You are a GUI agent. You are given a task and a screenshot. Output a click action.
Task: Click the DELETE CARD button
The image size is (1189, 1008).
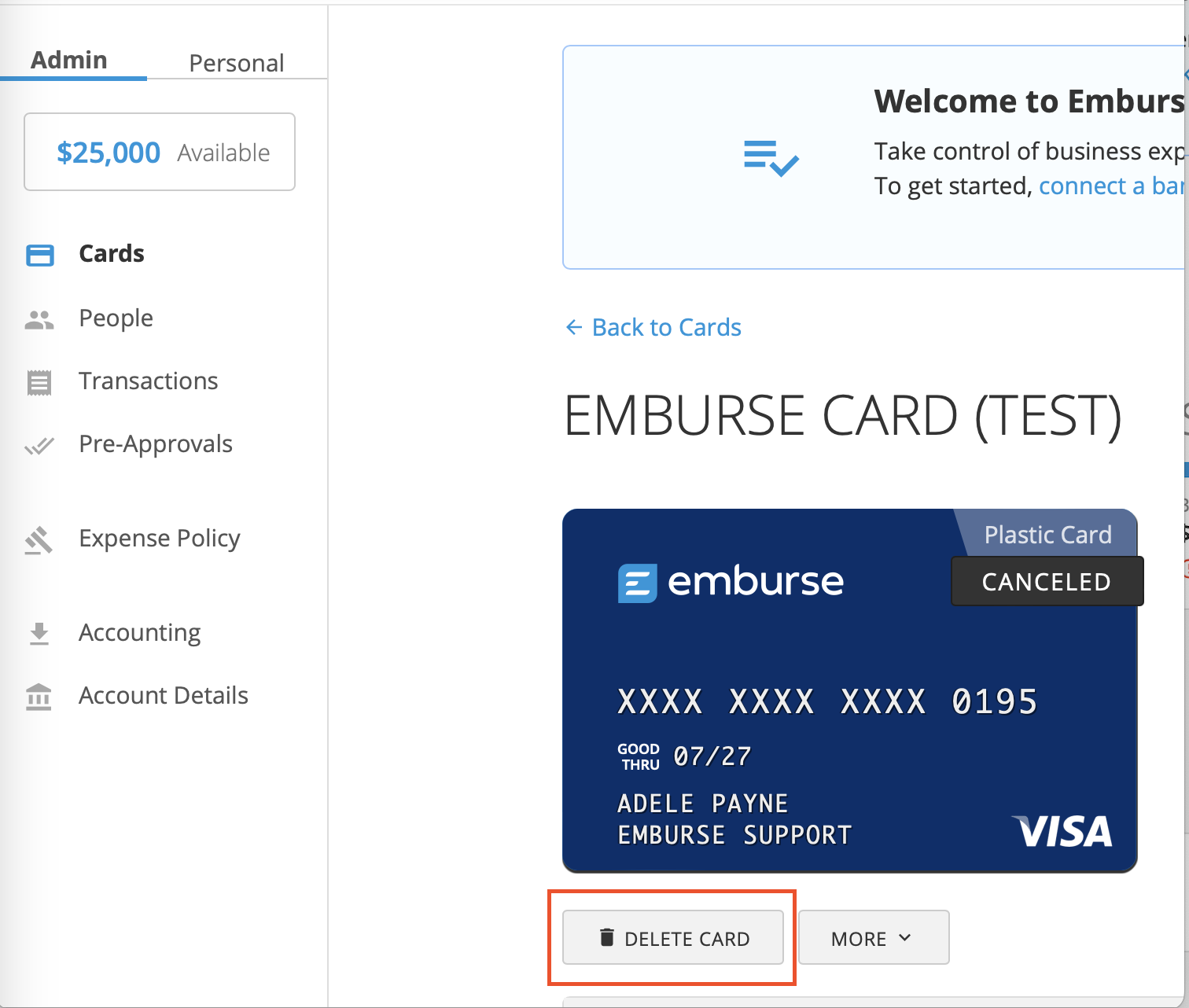click(673, 937)
